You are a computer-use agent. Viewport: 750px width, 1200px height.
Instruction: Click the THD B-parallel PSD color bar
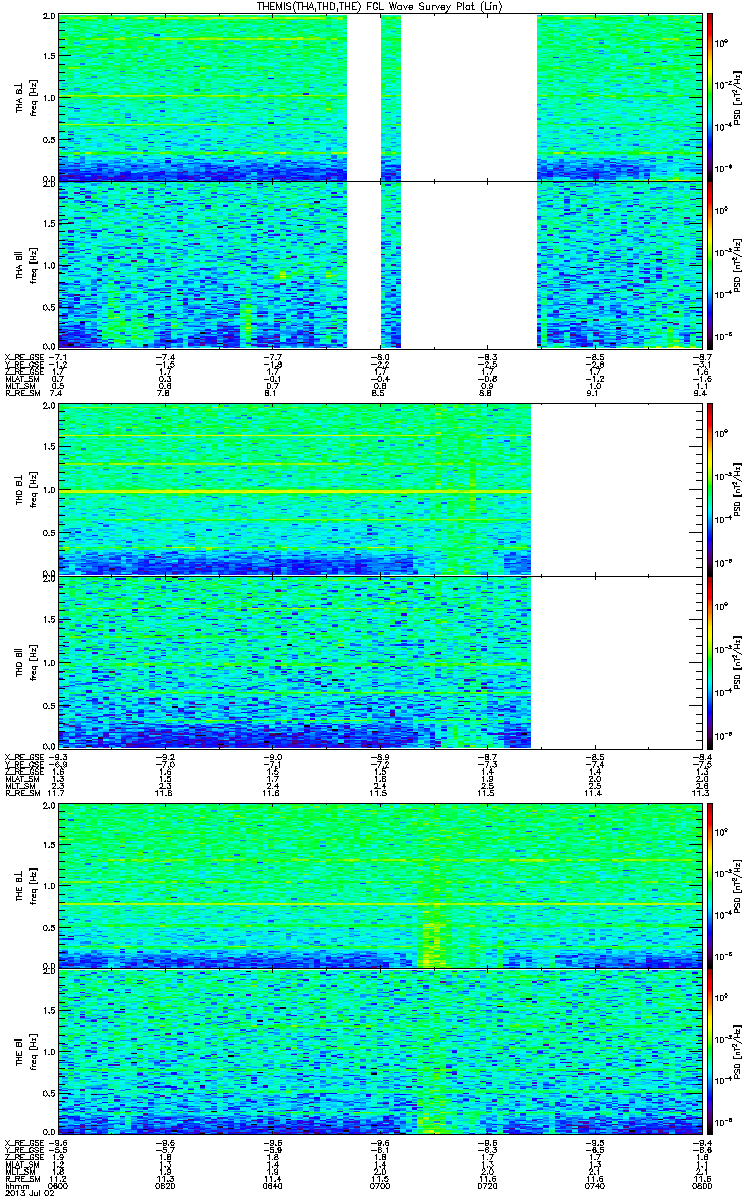coord(710,662)
